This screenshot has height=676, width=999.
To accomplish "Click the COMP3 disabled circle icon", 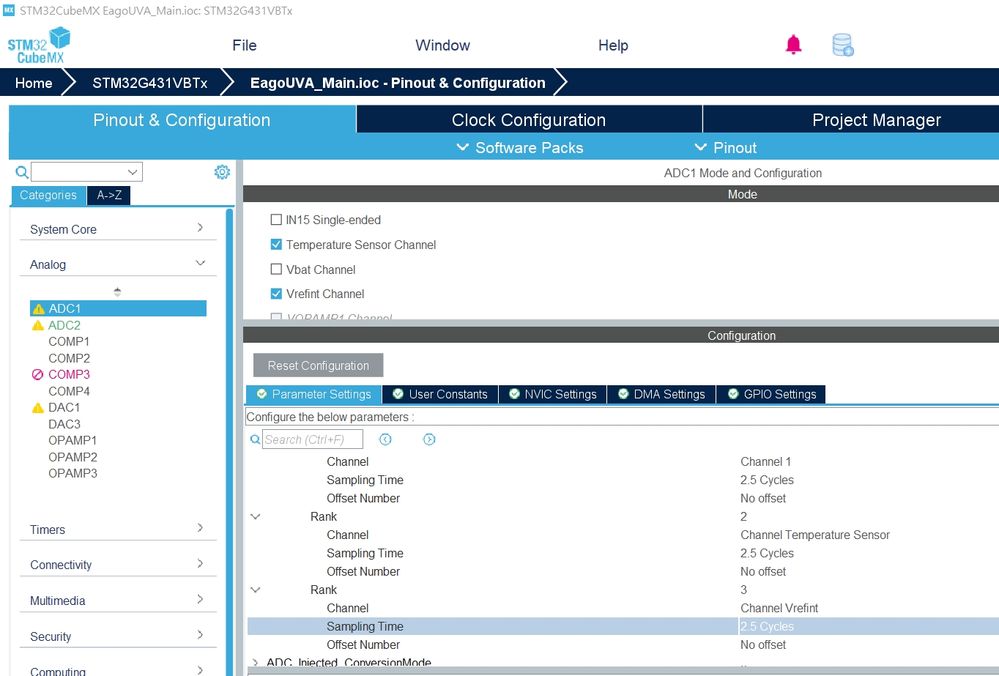I will click(x=38, y=375).
